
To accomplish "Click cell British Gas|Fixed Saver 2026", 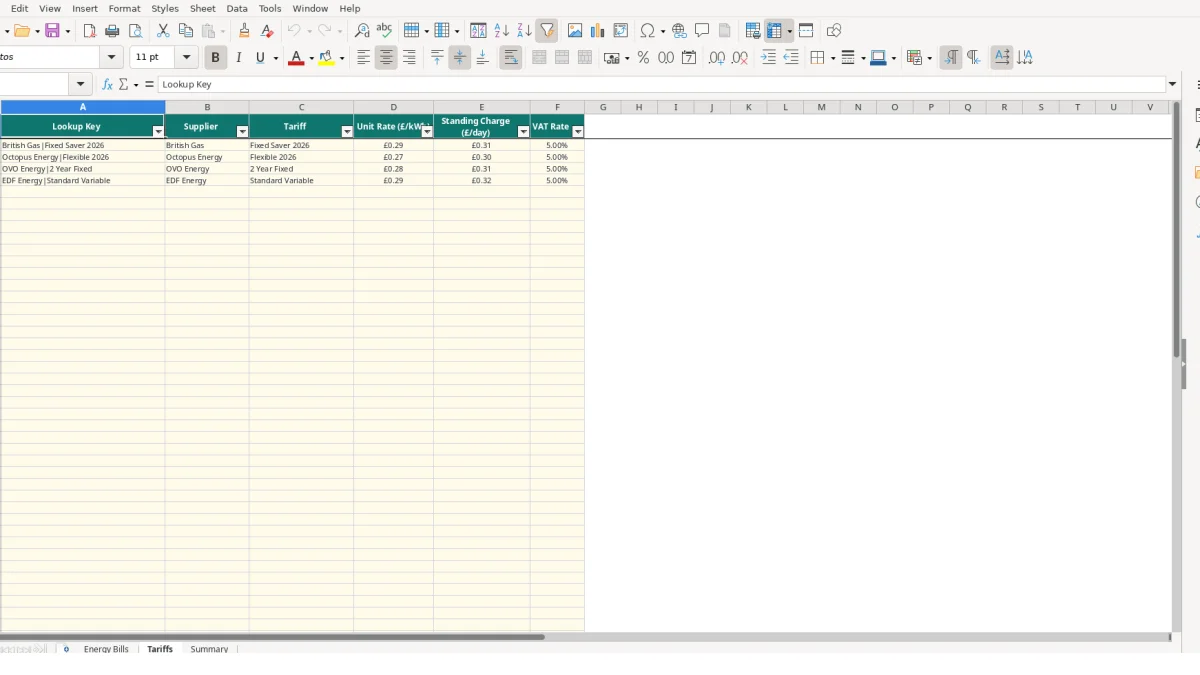I will pyautogui.click(x=82, y=145).
